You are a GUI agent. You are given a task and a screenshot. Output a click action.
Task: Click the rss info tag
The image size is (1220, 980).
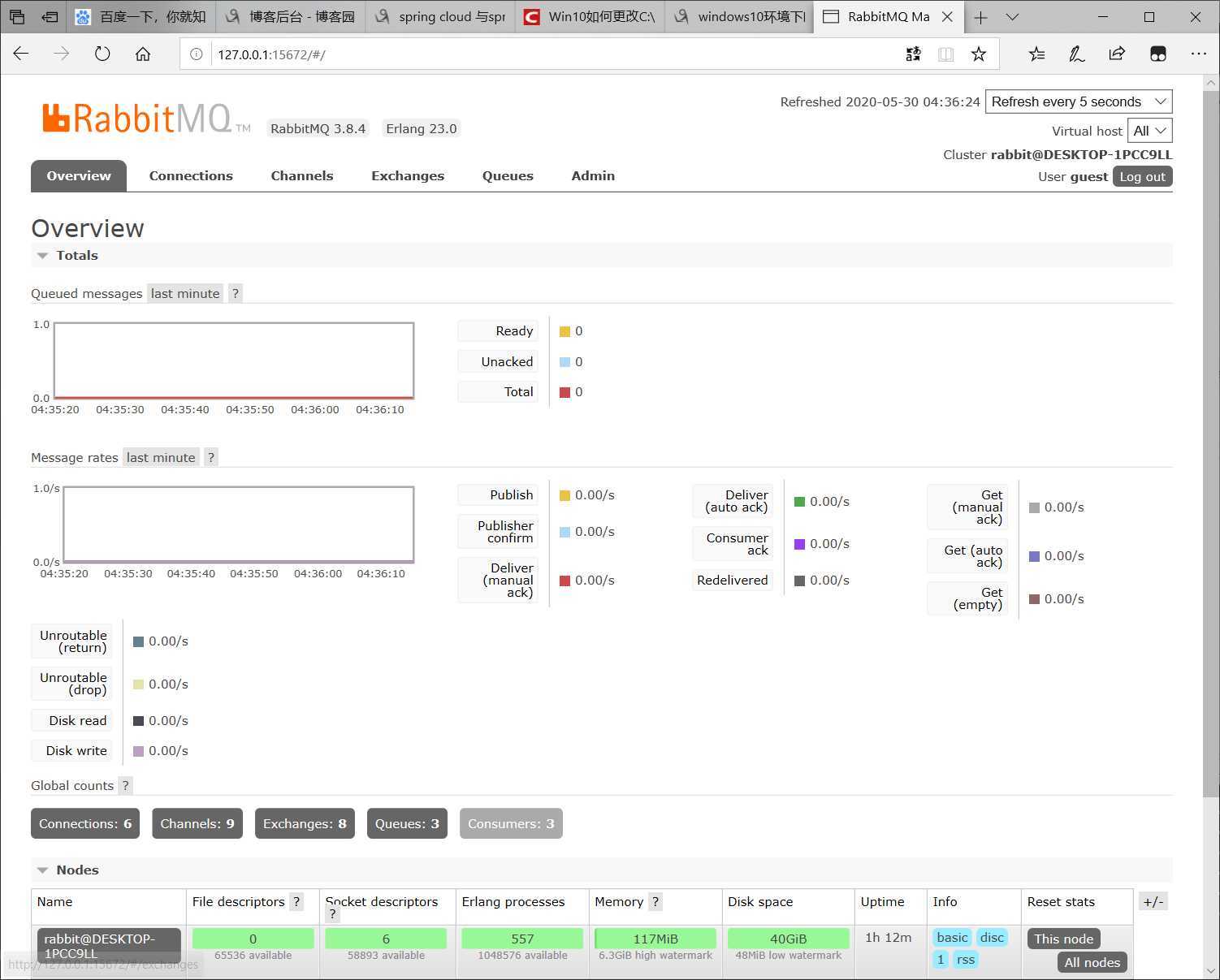966,960
